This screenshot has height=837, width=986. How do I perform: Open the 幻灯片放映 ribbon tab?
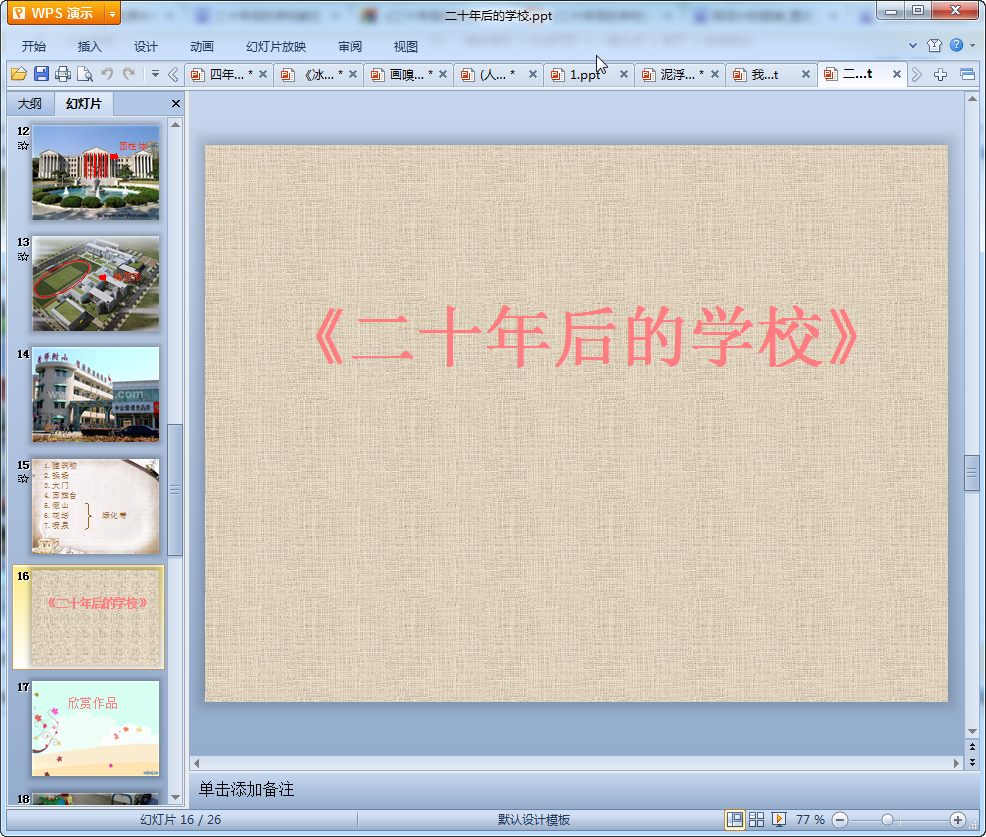[x=276, y=47]
